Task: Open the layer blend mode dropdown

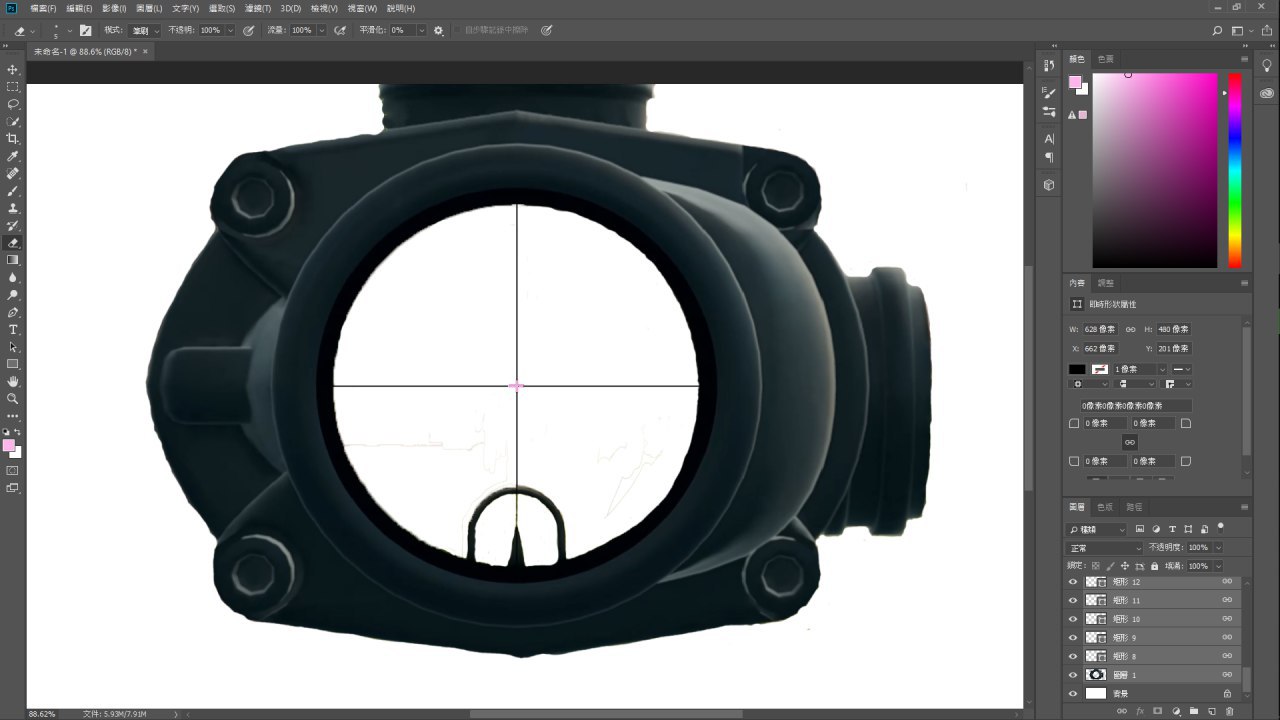Action: tap(1105, 548)
